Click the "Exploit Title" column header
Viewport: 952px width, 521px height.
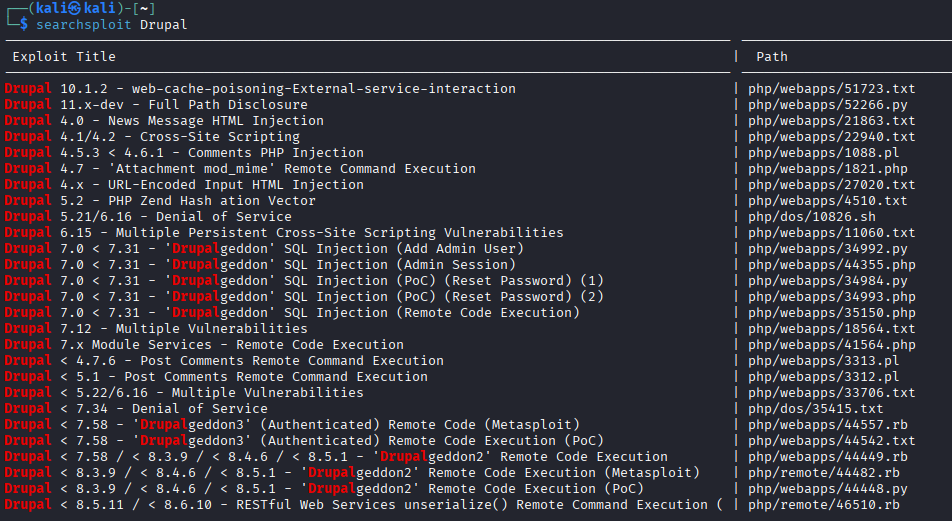[x=64, y=57]
